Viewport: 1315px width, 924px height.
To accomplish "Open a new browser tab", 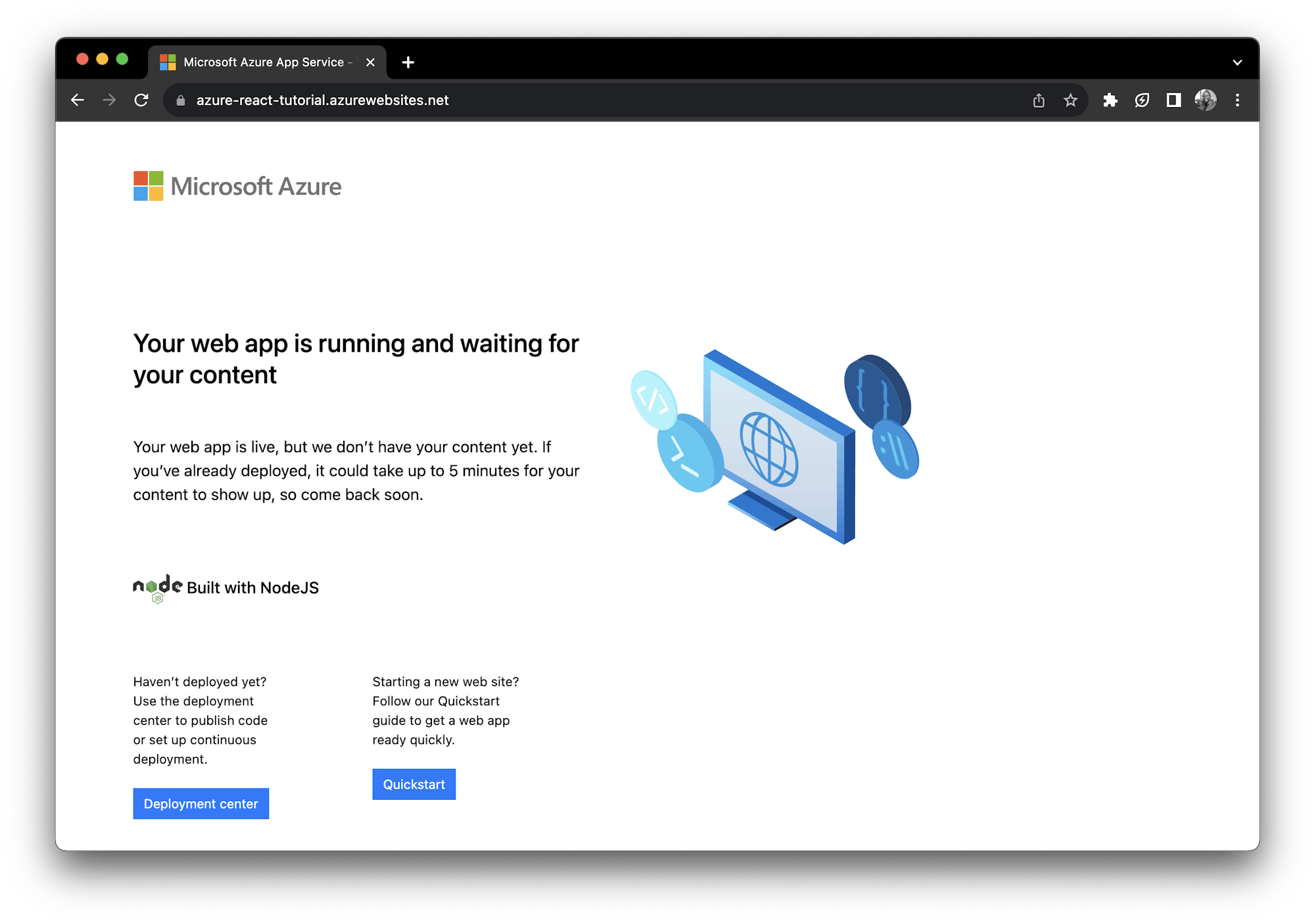I will (408, 62).
